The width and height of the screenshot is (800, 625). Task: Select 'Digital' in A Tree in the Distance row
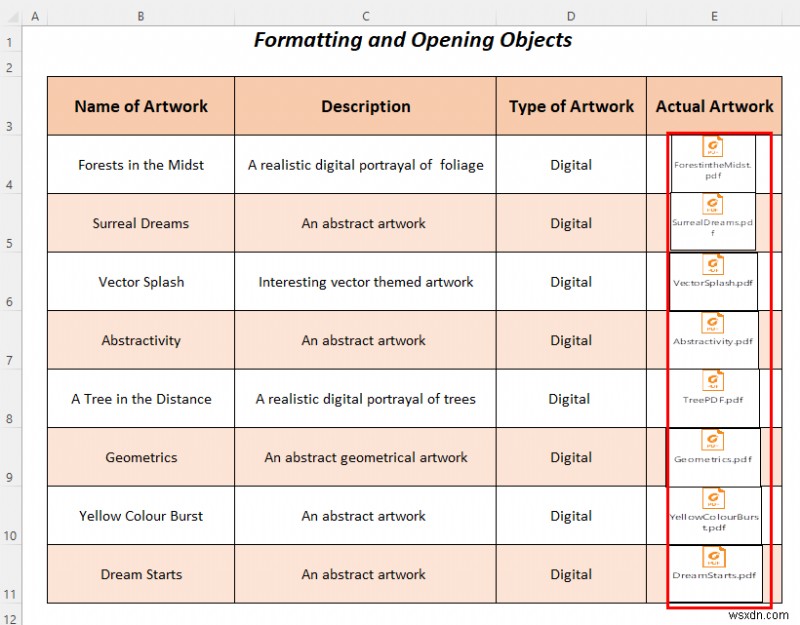point(571,398)
